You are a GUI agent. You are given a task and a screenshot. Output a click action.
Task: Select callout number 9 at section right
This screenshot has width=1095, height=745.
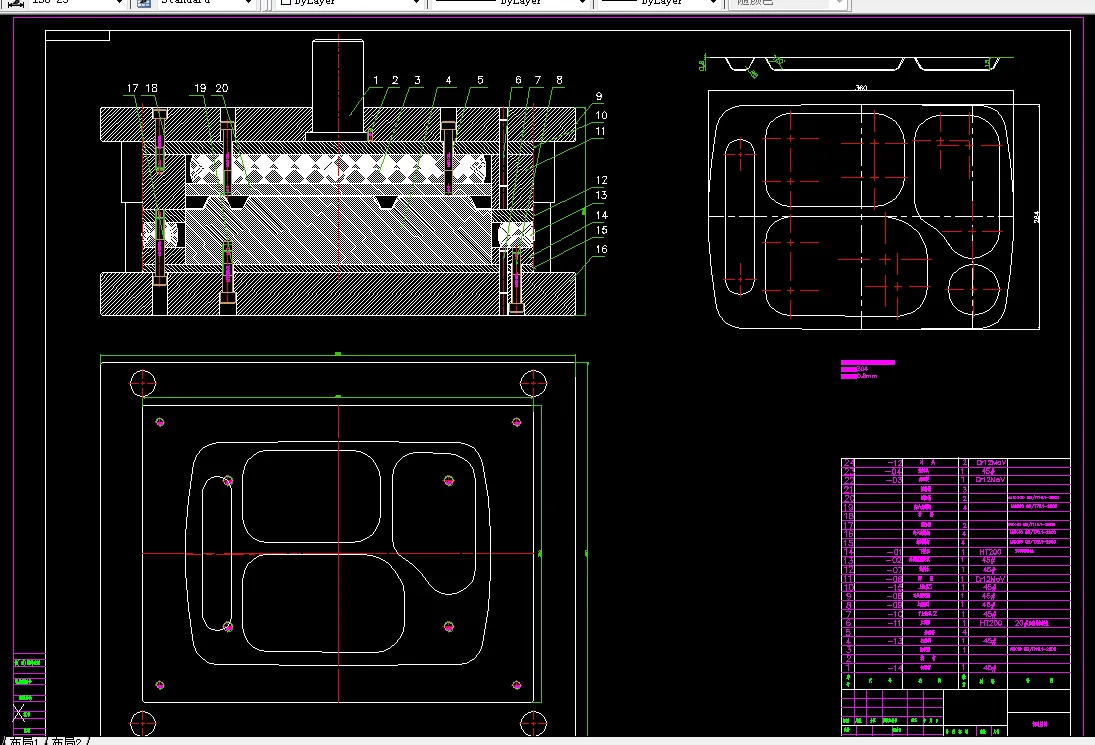click(x=599, y=96)
